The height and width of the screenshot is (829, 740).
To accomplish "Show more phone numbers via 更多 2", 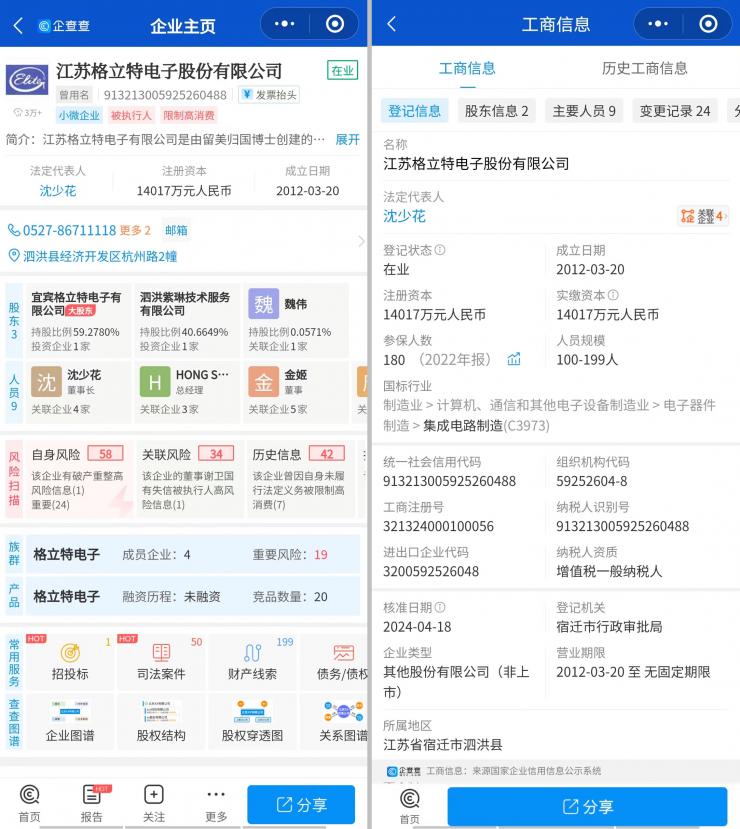I will point(136,230).
